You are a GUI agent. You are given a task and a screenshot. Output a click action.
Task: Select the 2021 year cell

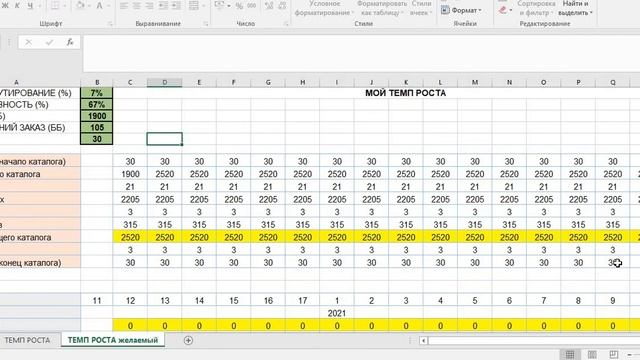click(337, 313)
